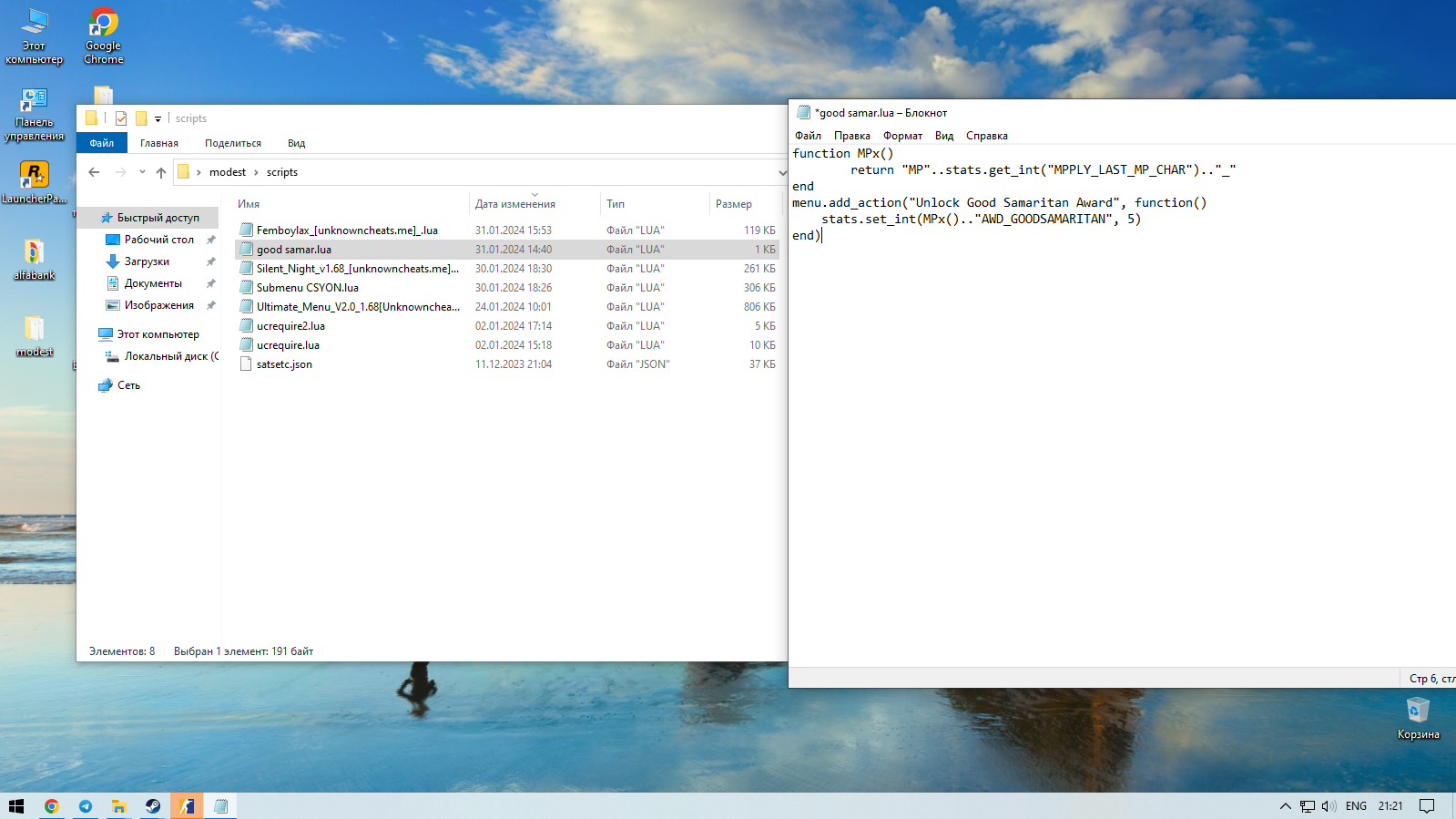Open recent locations dropdown in Explorer
1456x819 pixels.
point(142,172)
